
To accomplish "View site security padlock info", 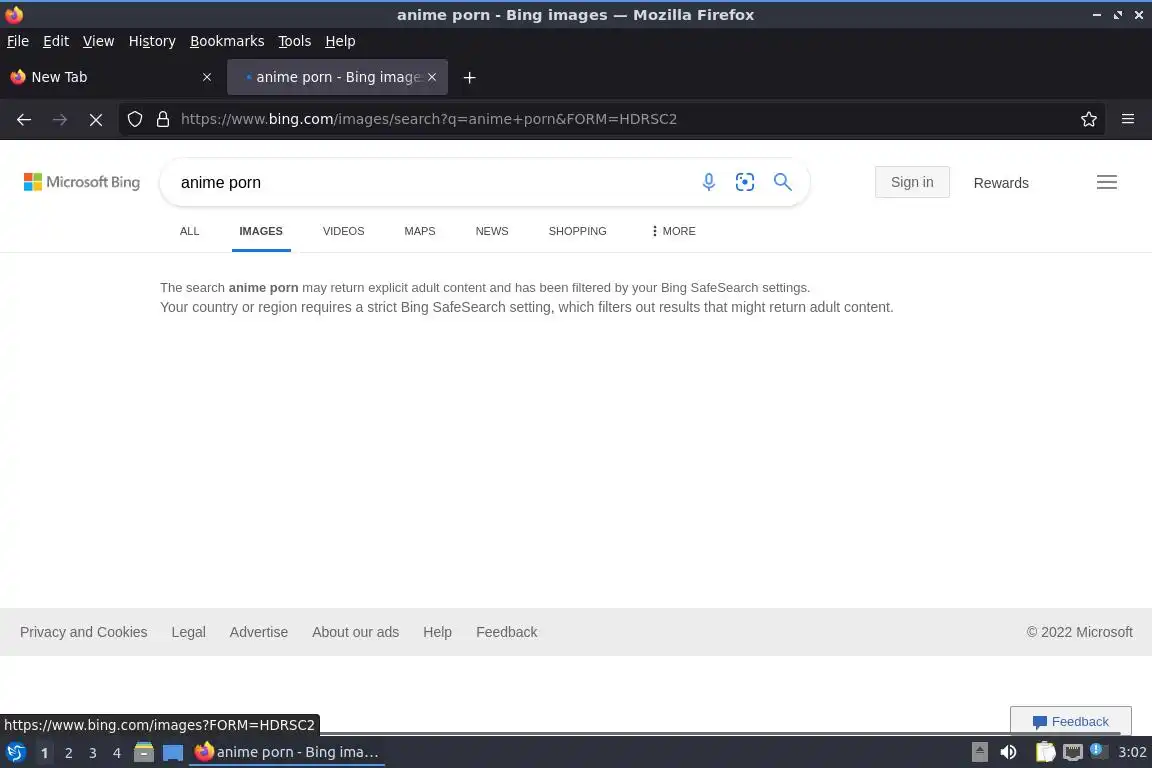I will [x=163, y=119].
